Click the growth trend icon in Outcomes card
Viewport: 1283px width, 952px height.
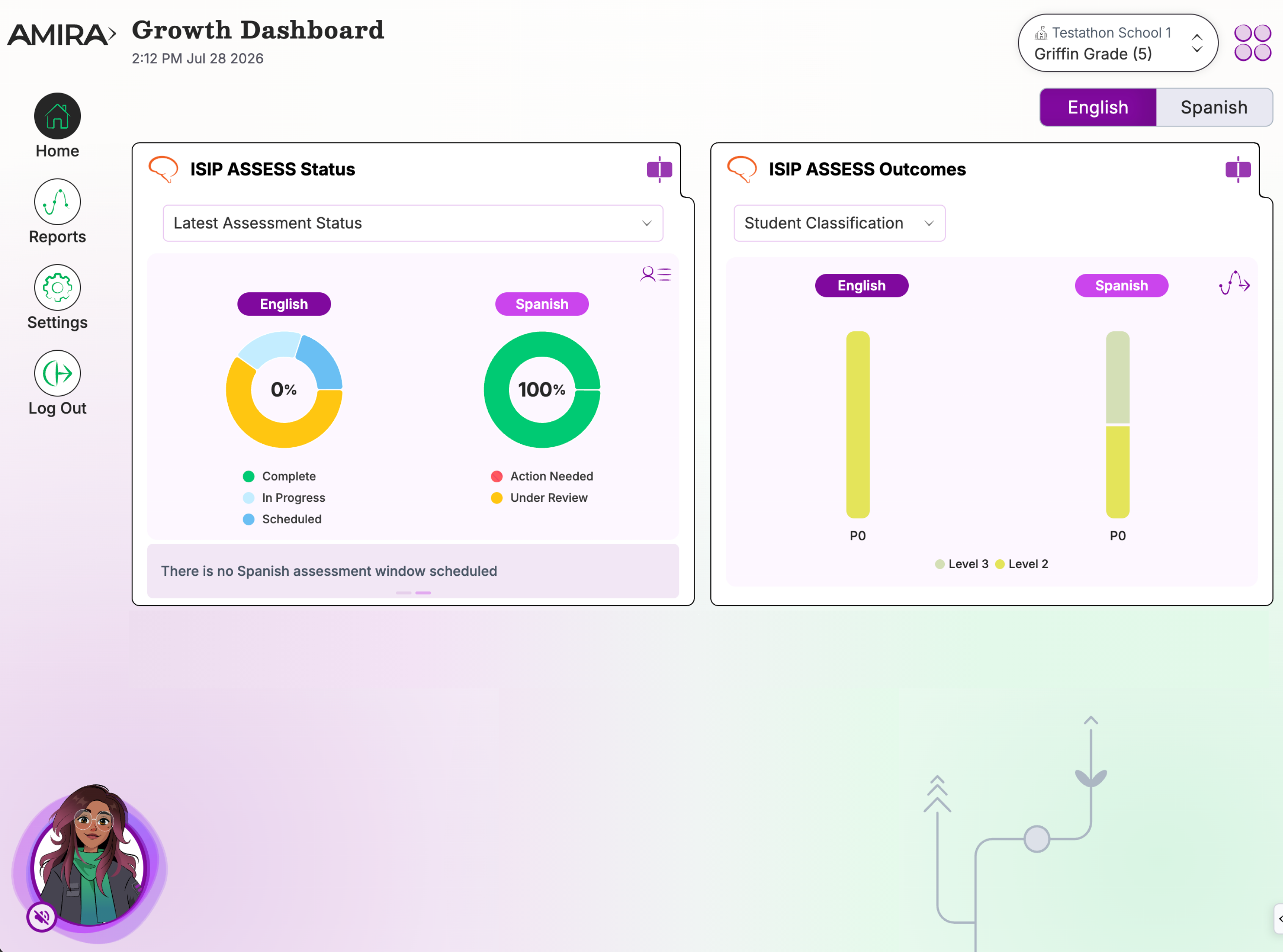(1234, 283)
